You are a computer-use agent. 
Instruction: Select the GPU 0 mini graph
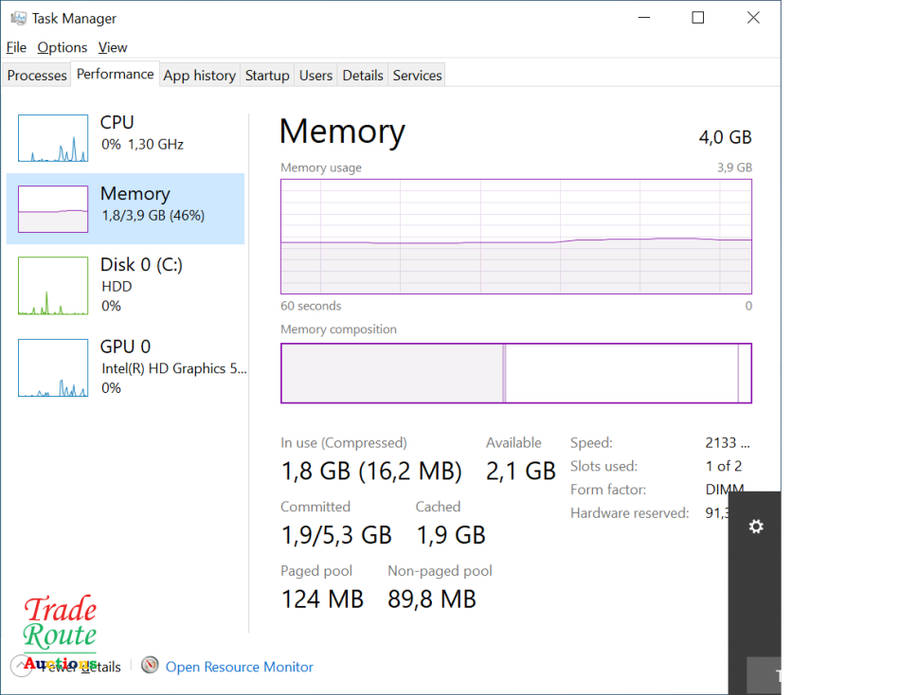tap(53, 367)
